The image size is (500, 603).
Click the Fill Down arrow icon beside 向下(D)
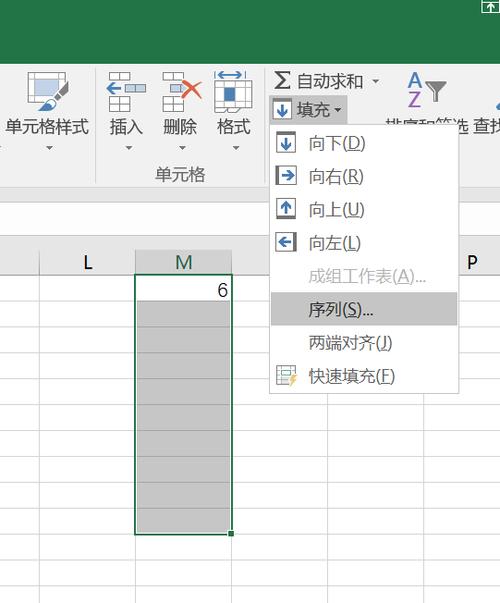[x=286, y=143]
